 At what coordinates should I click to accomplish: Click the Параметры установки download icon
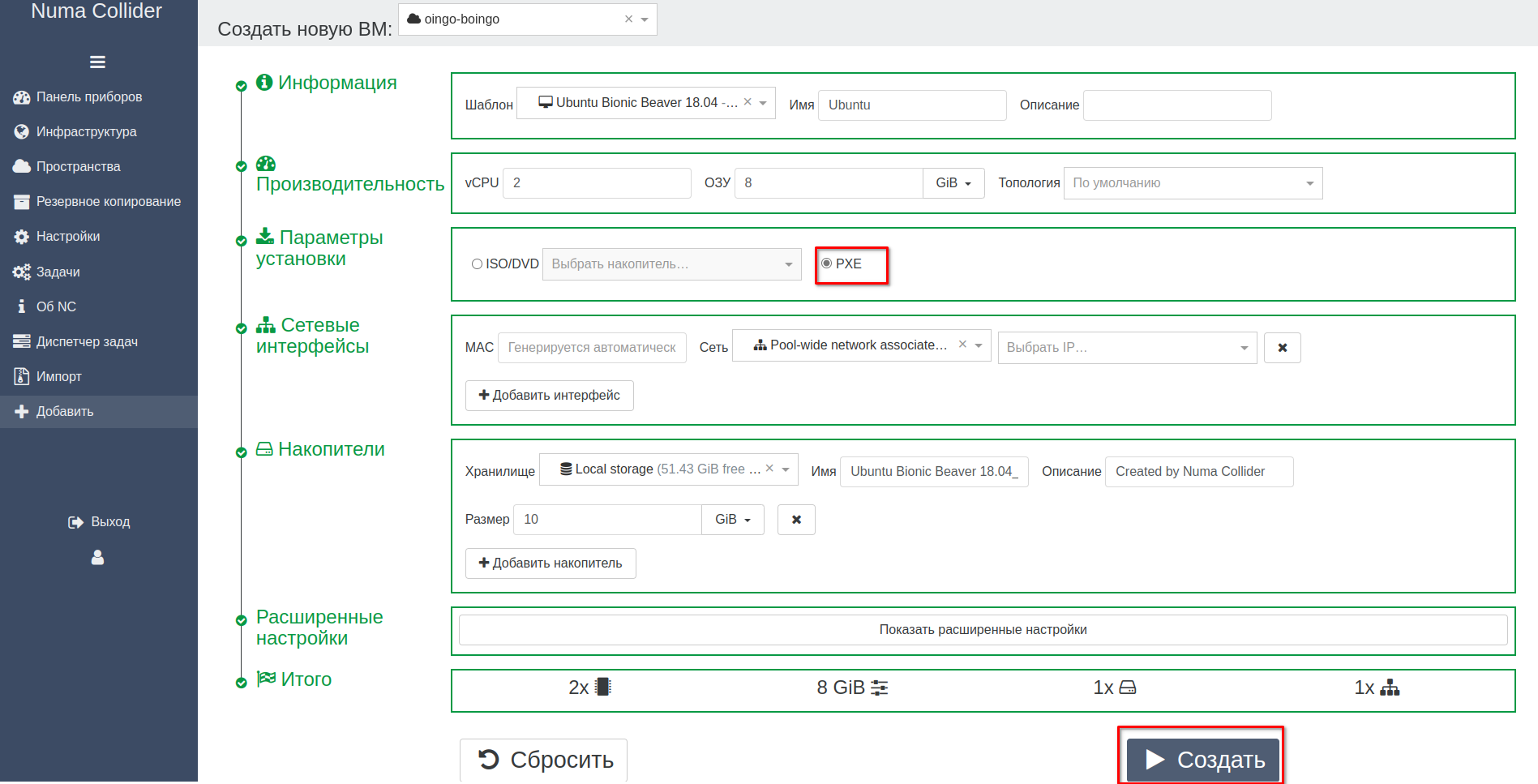pos(265,237)
